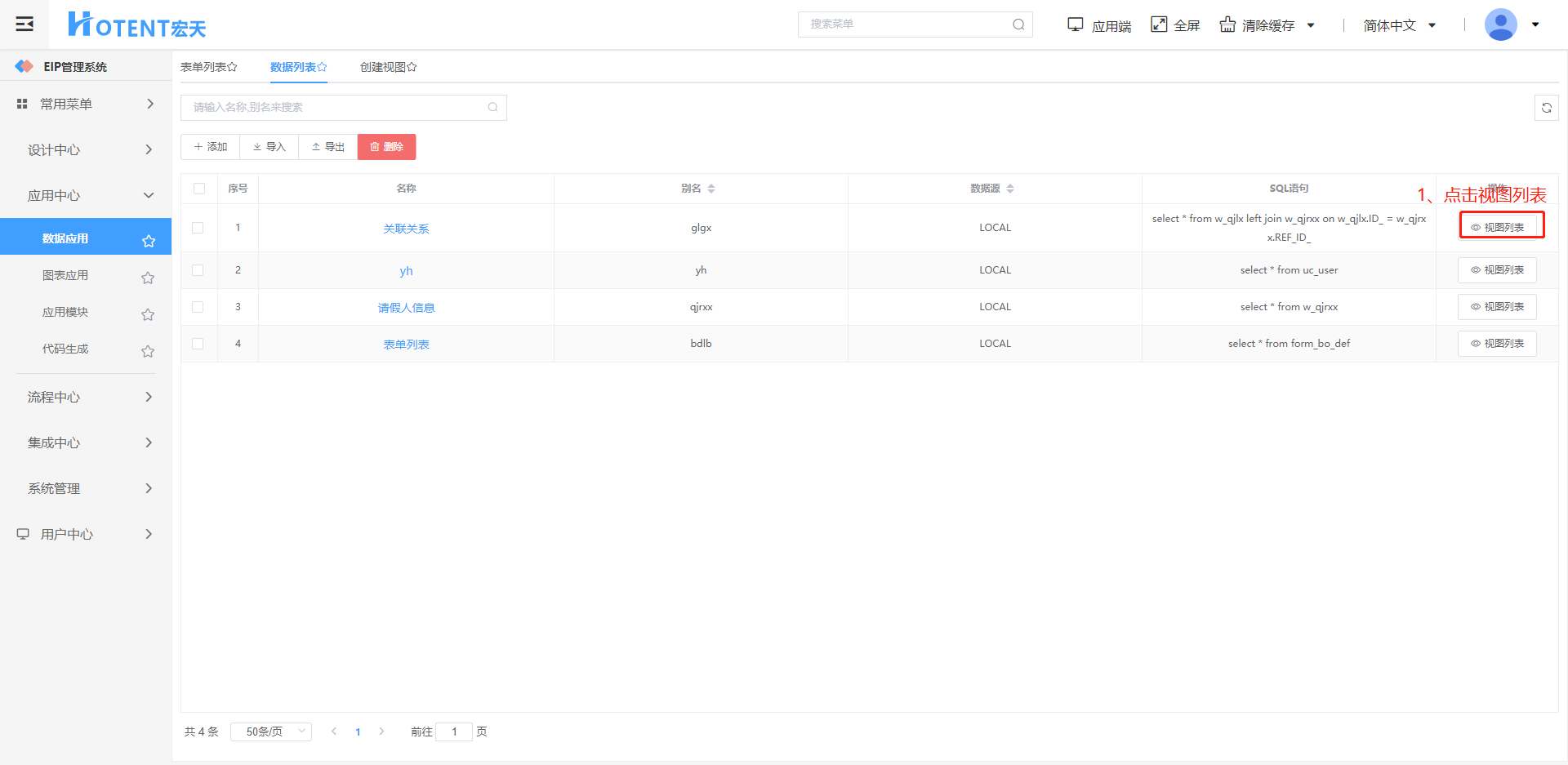Open the 应用端 monitor icon
Viewport: 1568px width, 765px height.
coord(1076,24)
